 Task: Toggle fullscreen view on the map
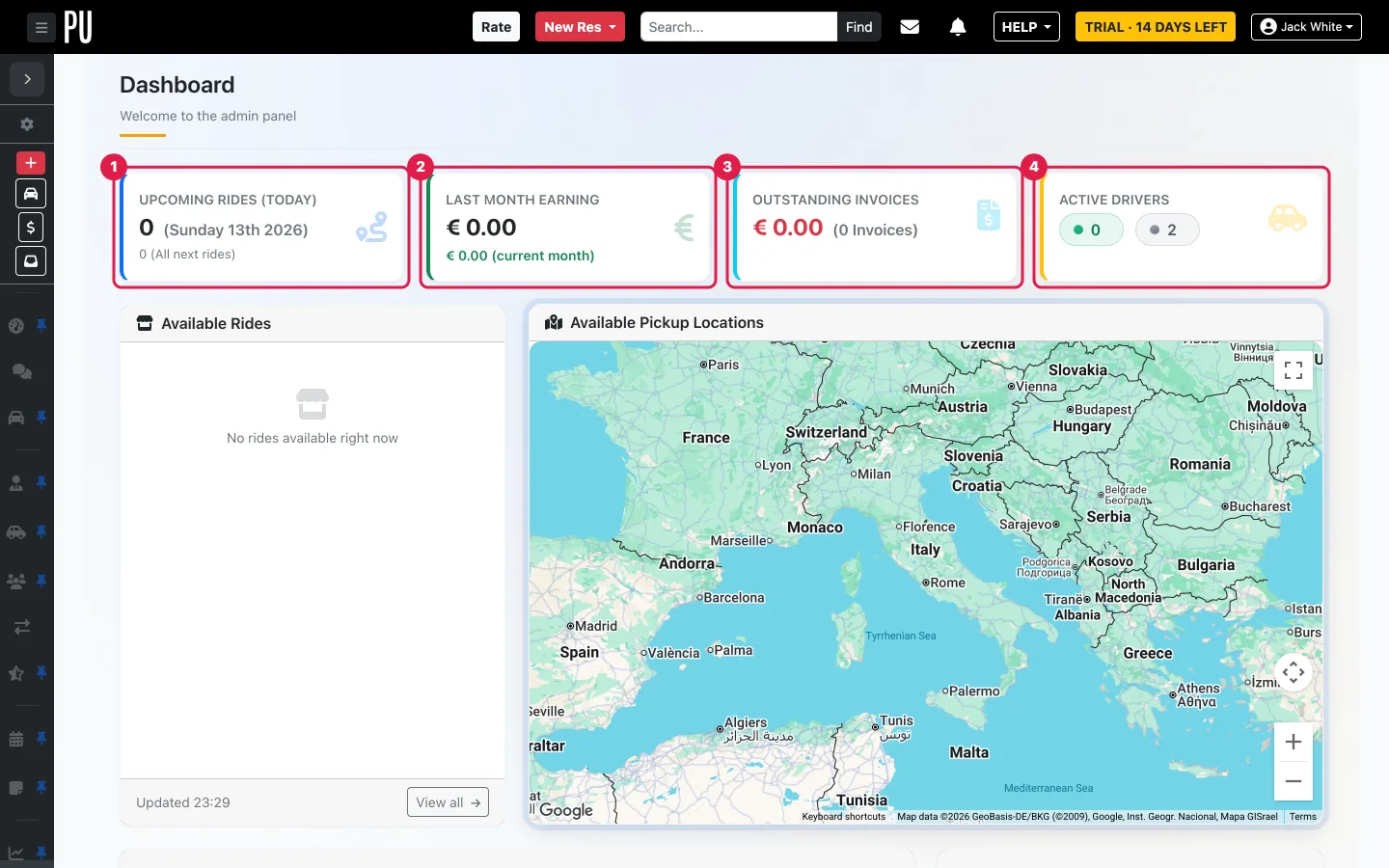pos(1294,370)
